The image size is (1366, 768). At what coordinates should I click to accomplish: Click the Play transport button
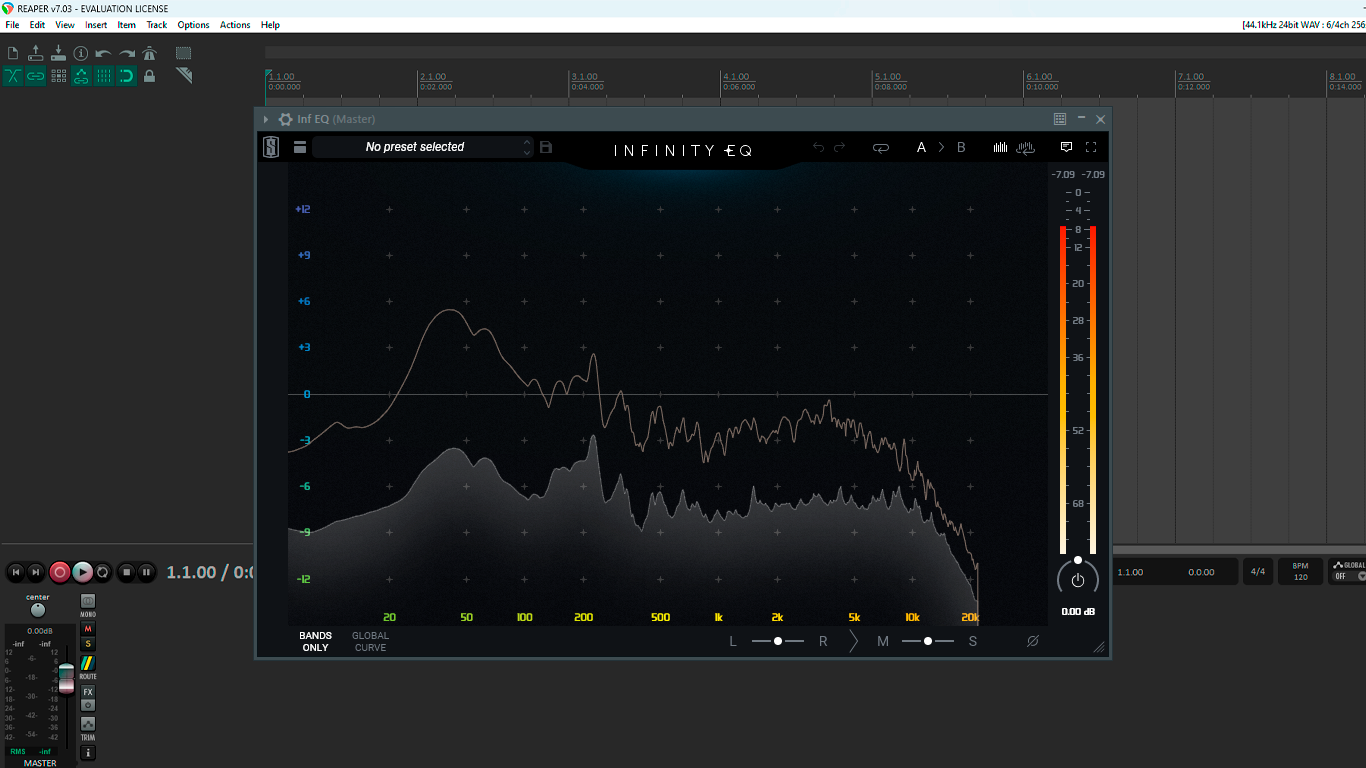(83, 572)
